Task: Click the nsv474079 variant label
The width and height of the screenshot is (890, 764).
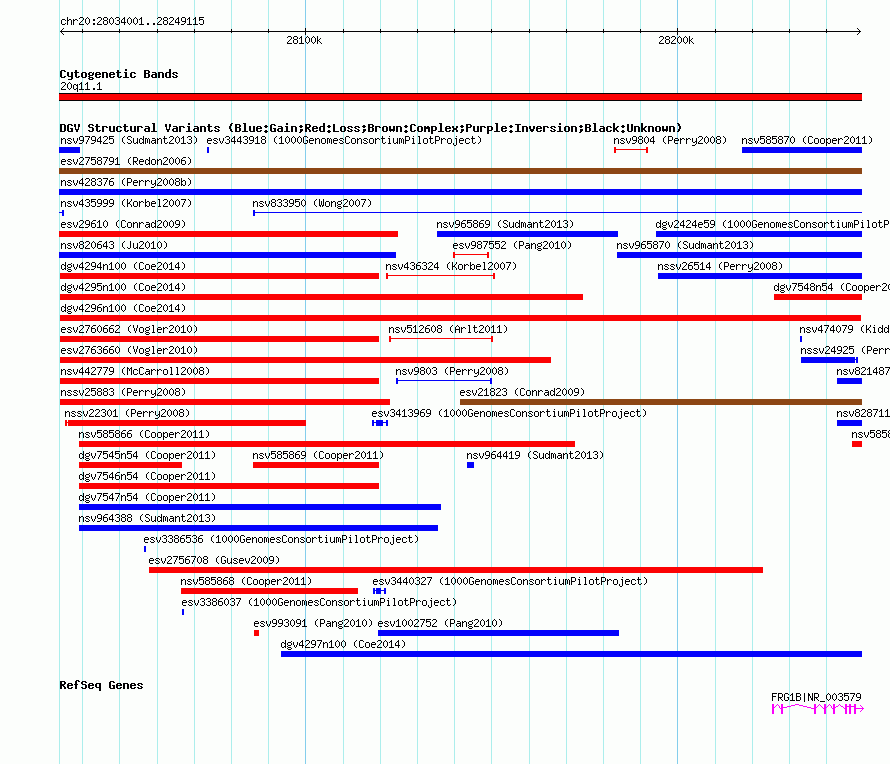Action: (x=844, y=329)
